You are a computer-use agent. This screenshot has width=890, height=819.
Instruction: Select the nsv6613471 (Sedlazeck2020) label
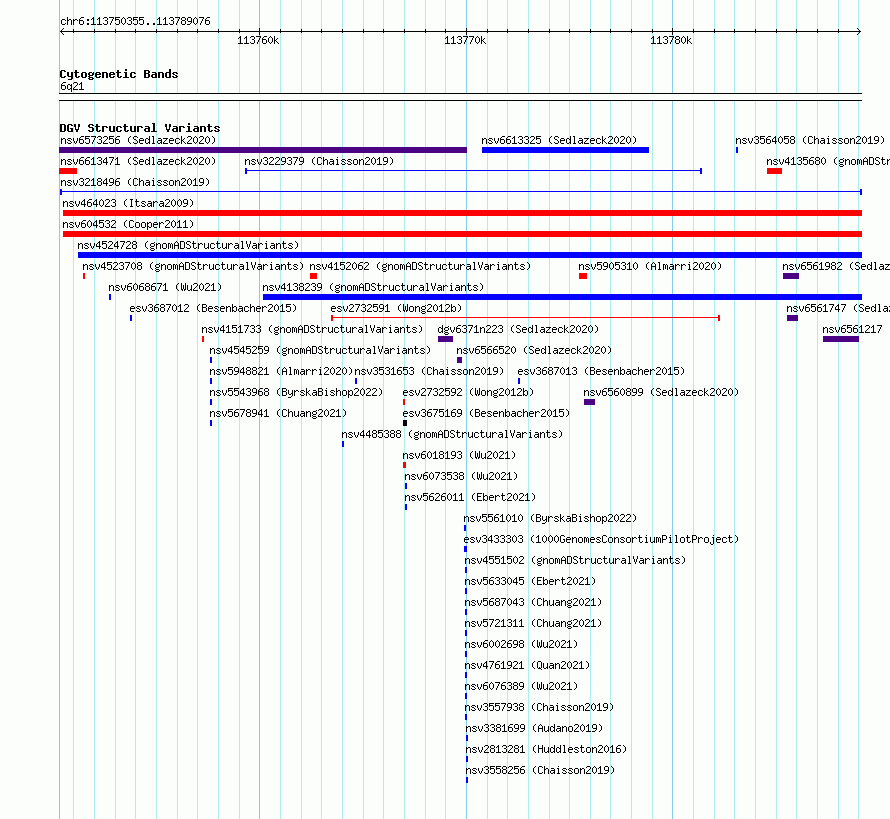coord(138,161)
